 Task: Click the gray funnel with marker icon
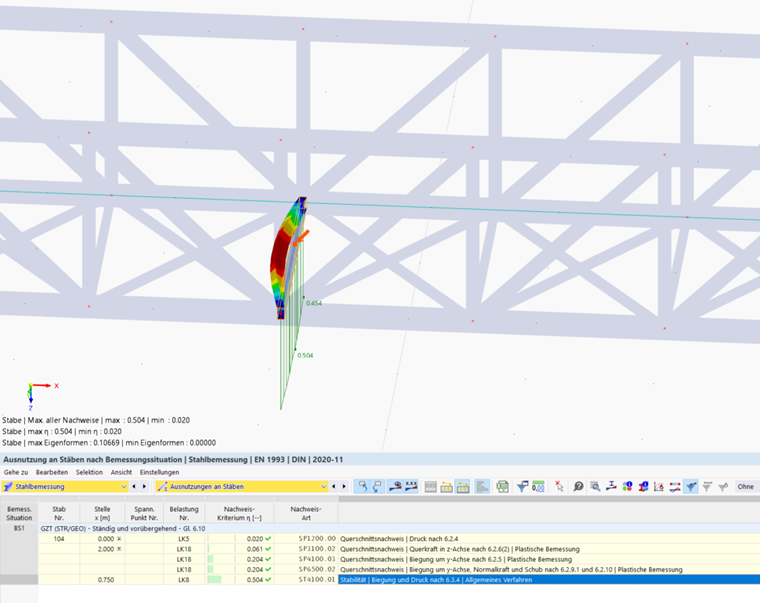coord(723,486)
